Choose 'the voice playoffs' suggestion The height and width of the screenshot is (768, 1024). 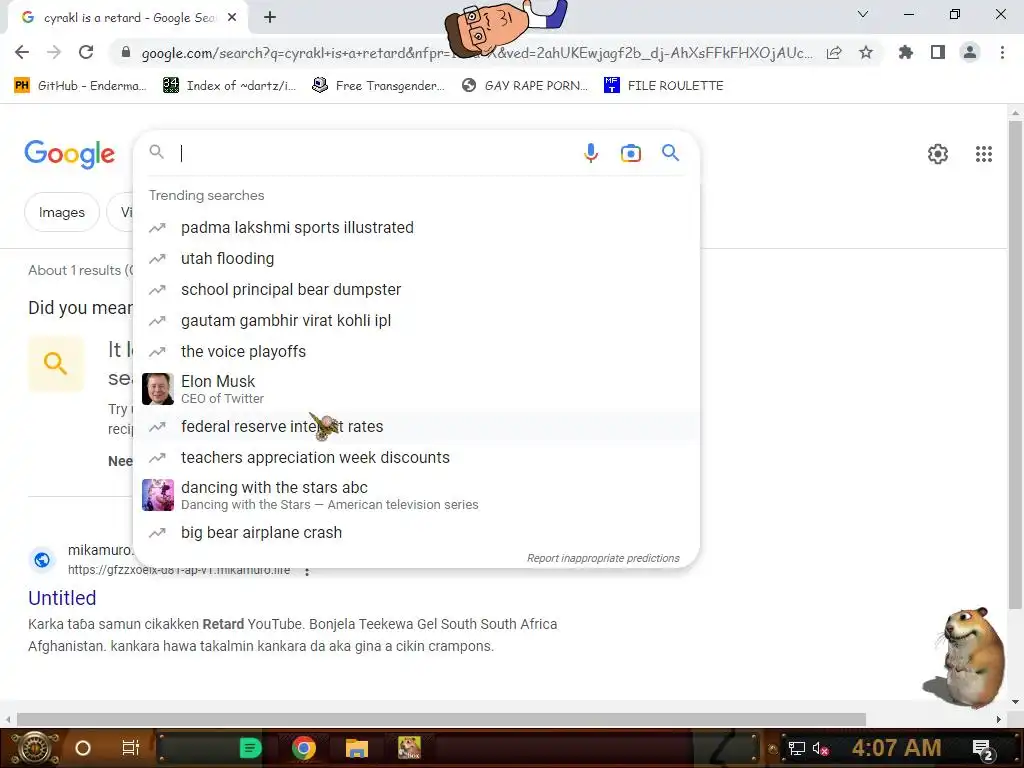click(416, 351)
